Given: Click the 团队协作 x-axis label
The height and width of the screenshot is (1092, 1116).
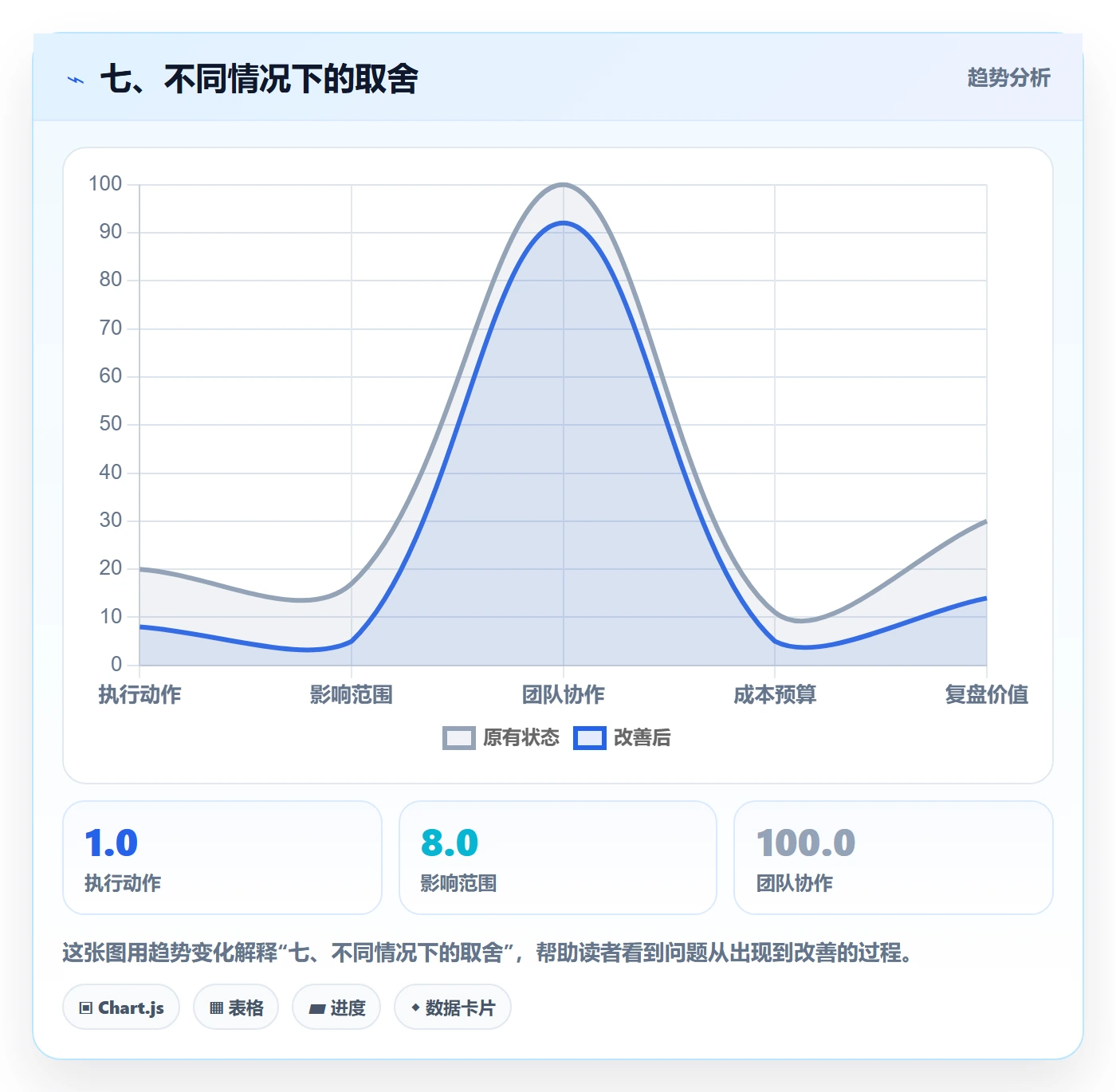Looking at the screenshot, I should [x=564, y=695].
